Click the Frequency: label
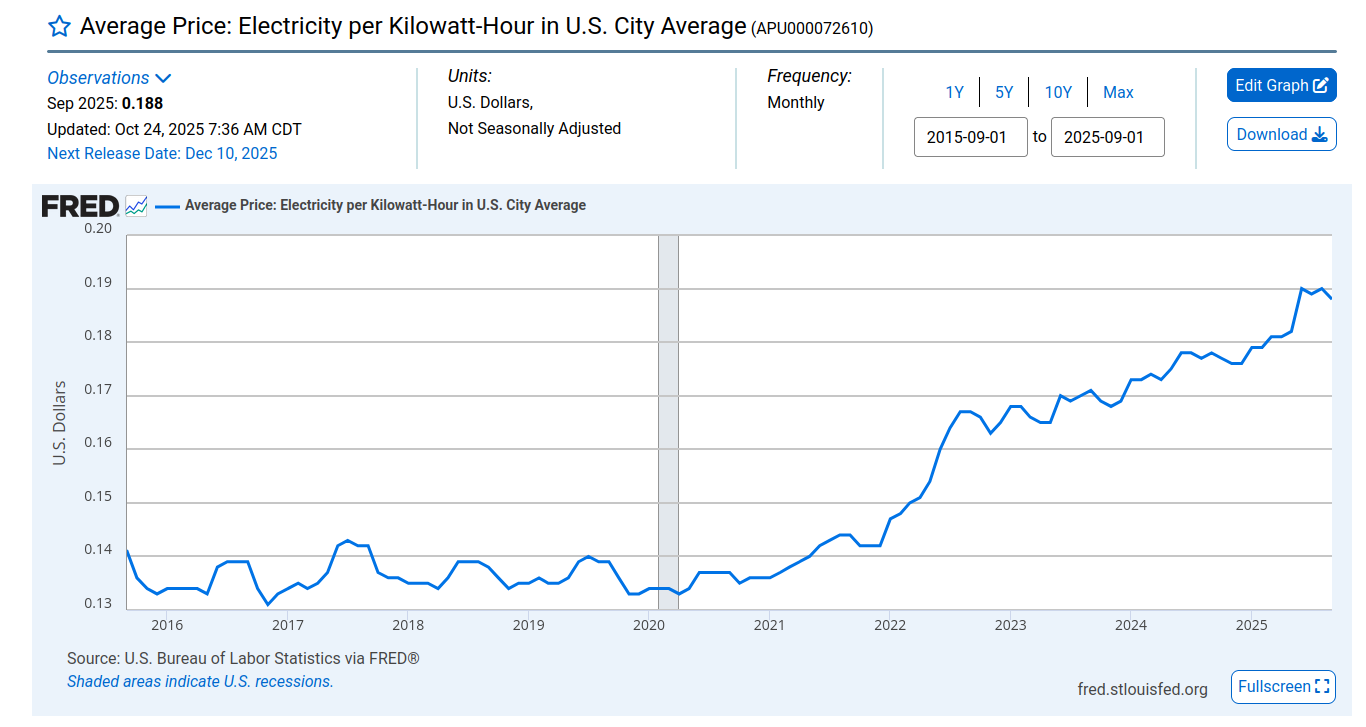This screenshot has width=1366, height=727. click(809, 76)
